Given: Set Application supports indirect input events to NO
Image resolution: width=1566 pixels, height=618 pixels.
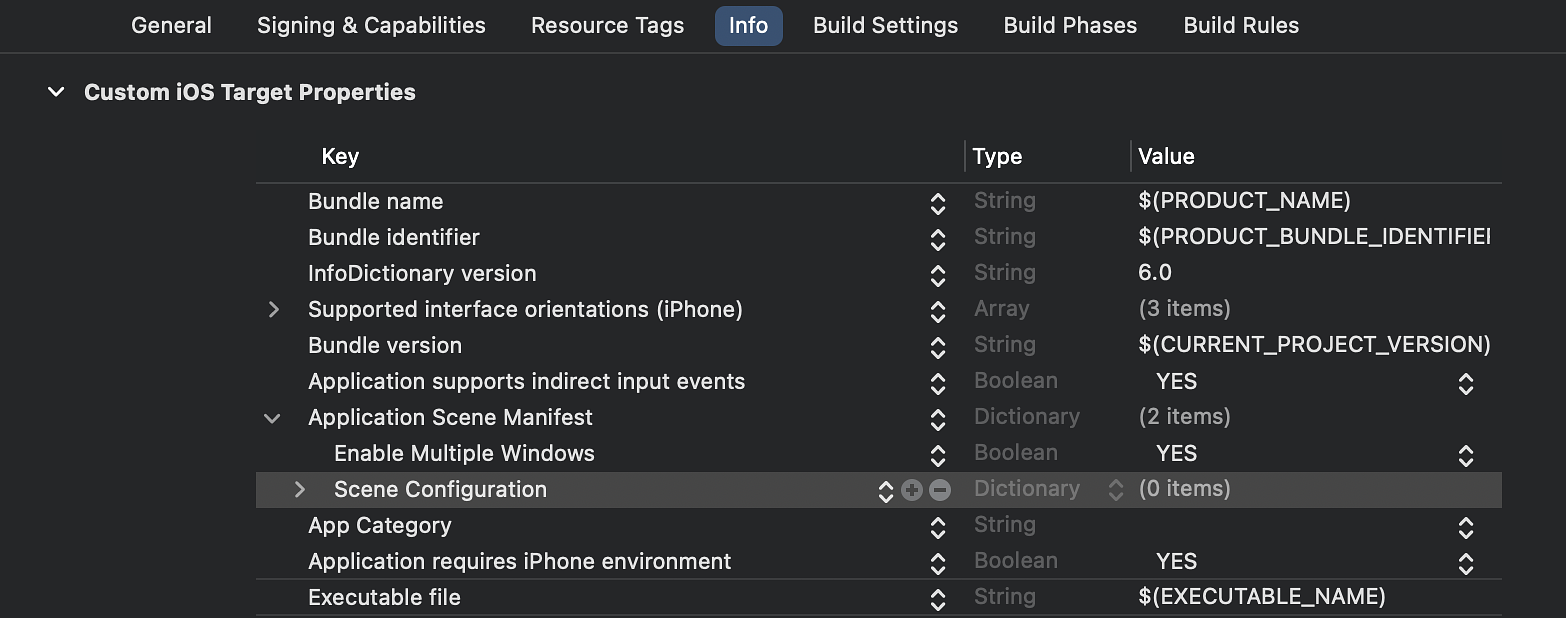Looking at the screenshot, I should [1465, 383].
